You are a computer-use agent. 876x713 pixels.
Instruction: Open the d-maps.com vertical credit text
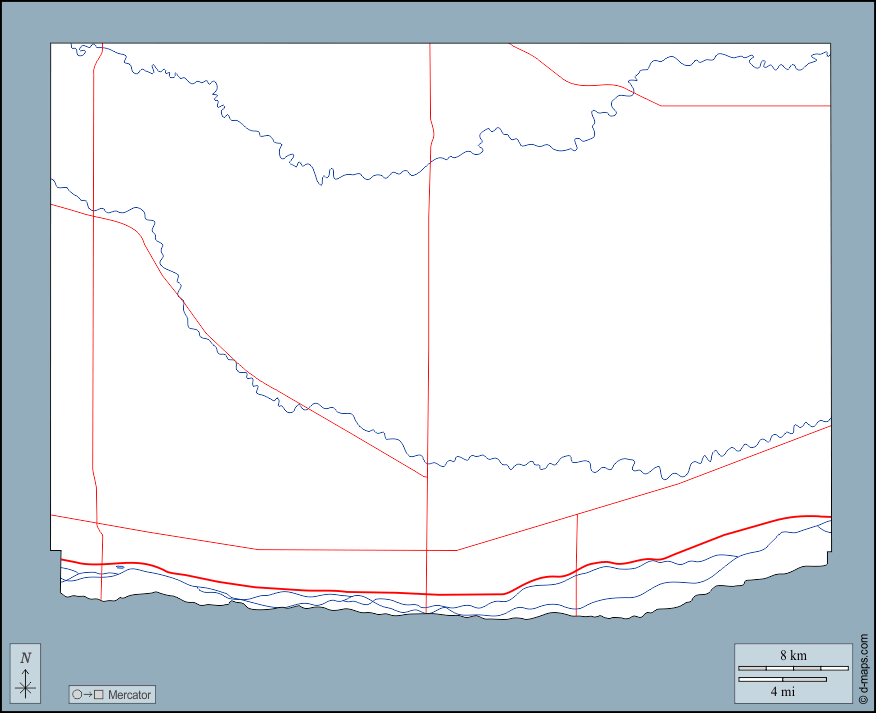[863, 658]
